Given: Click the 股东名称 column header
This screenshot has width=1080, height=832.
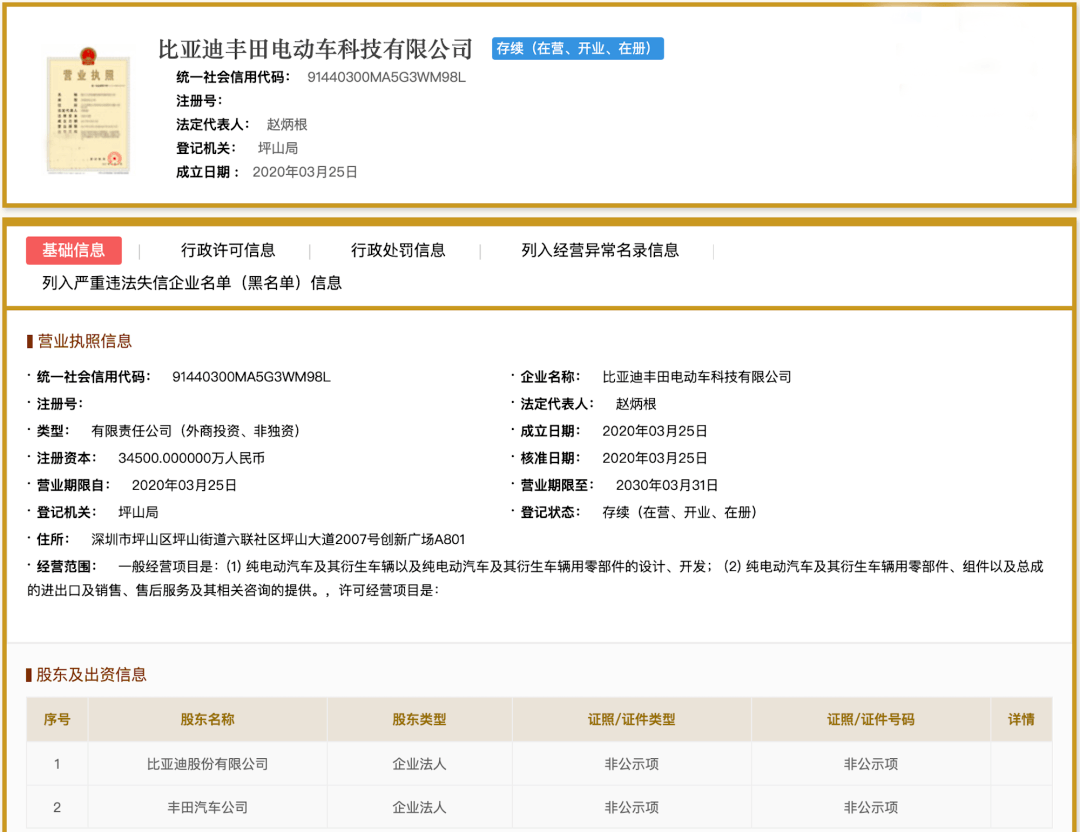Looking at the screenshot, I should click(x=207, y=720).
